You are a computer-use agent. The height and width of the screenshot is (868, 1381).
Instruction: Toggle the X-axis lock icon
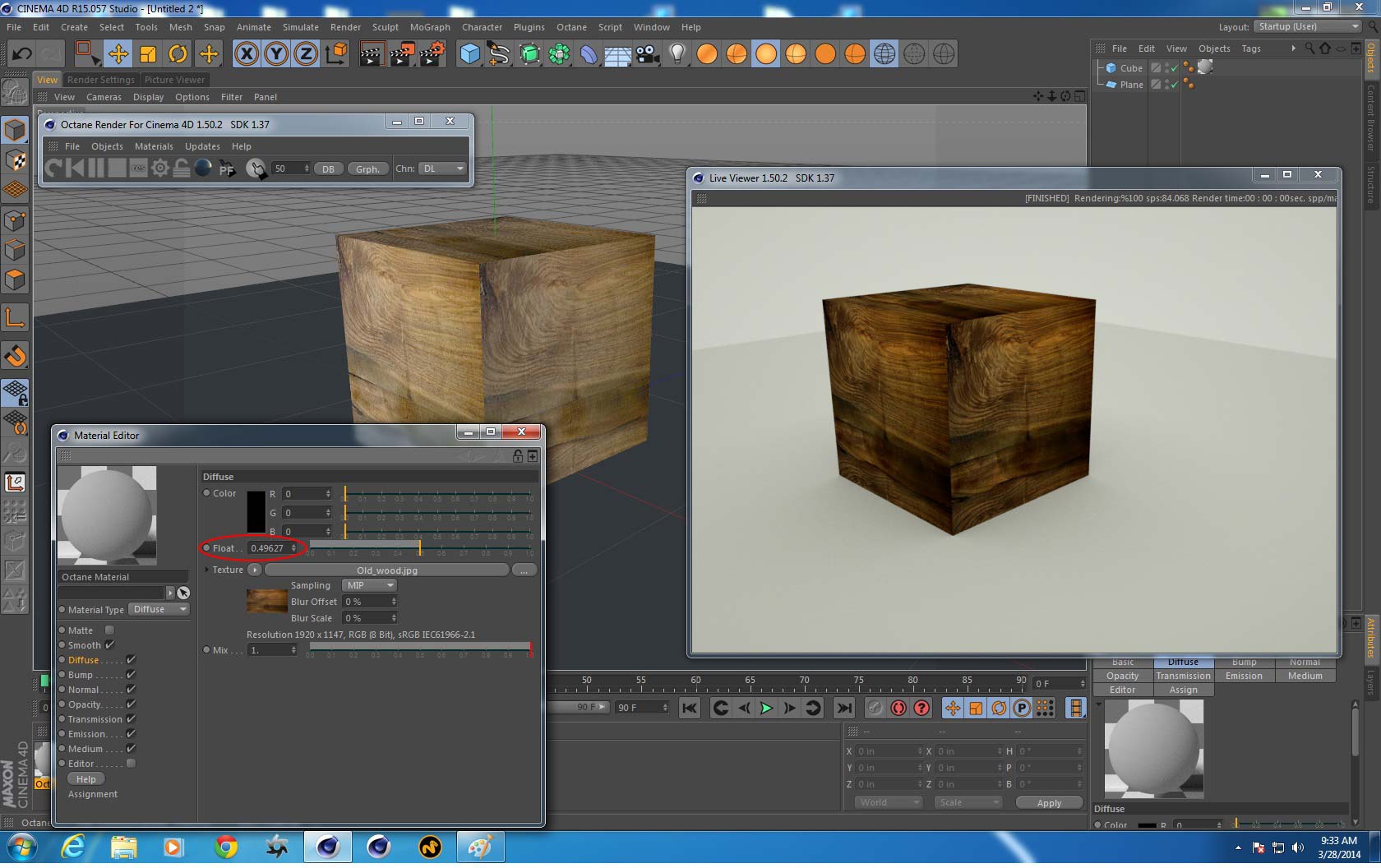tap(246, 54)
